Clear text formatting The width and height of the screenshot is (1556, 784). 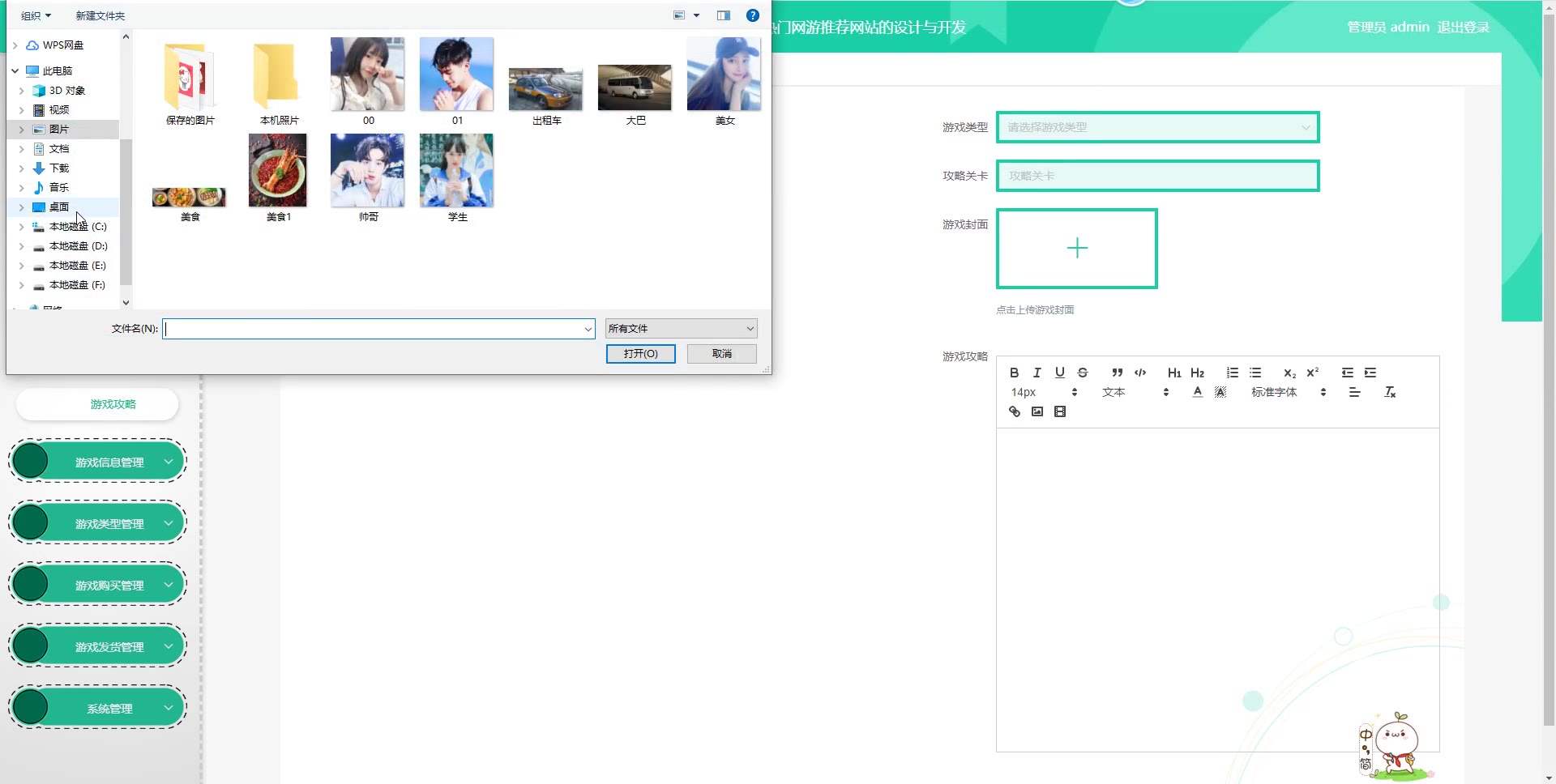coord(1390,392)
